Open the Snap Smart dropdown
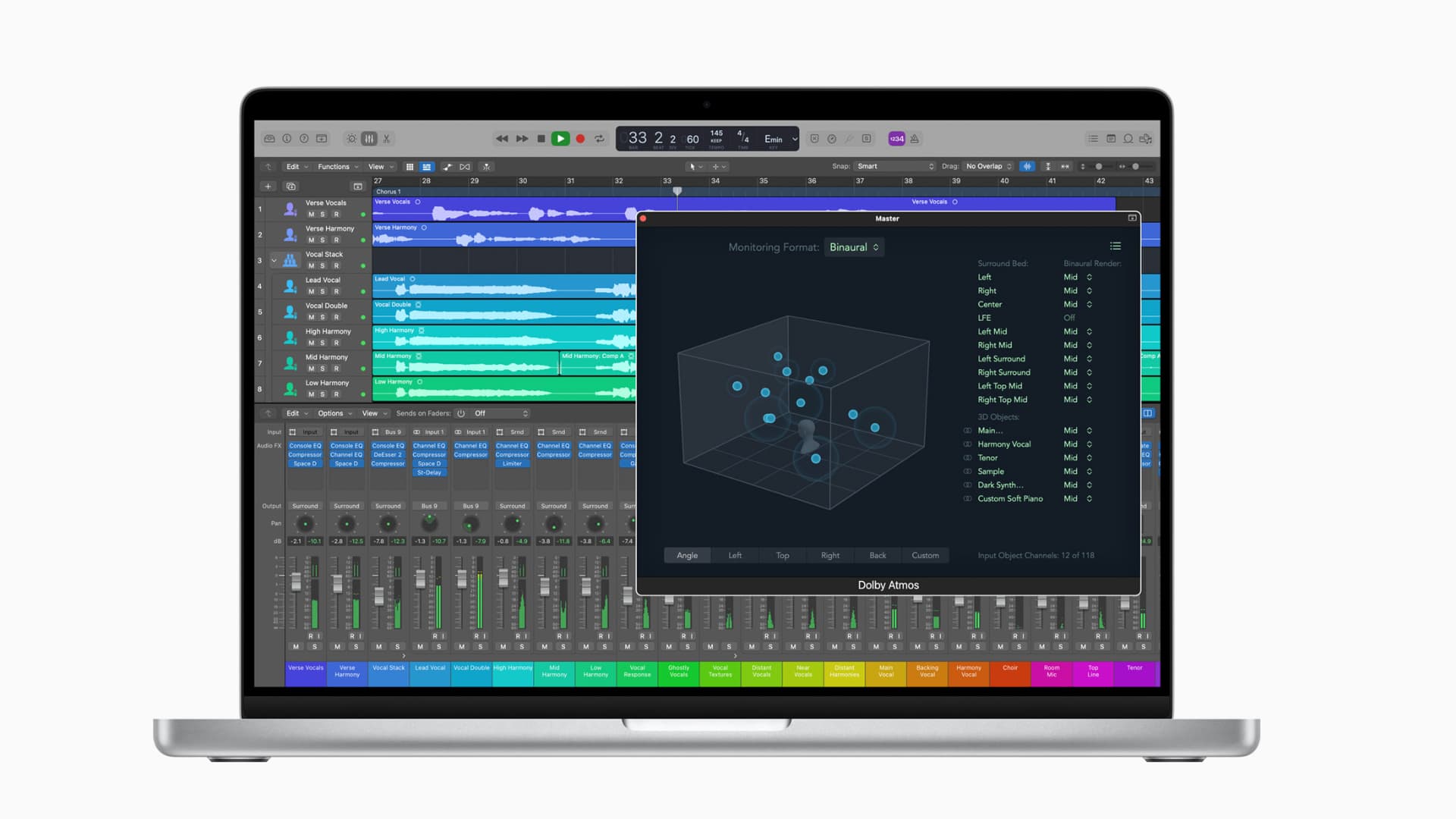Image resolution: width=1456 pixels, height=819 pixels. (895, 166)
